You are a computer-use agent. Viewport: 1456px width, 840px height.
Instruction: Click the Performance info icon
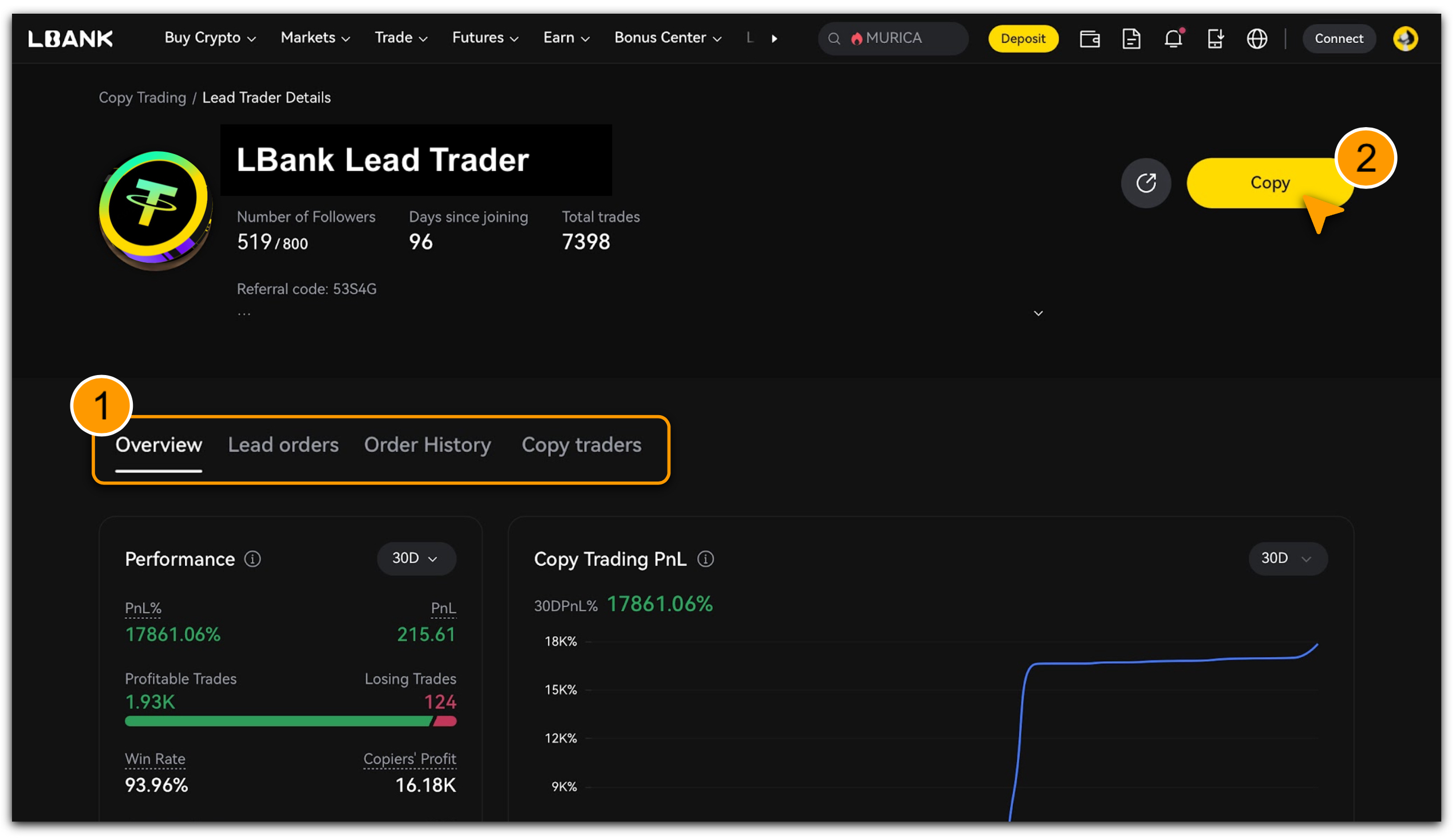252,558
